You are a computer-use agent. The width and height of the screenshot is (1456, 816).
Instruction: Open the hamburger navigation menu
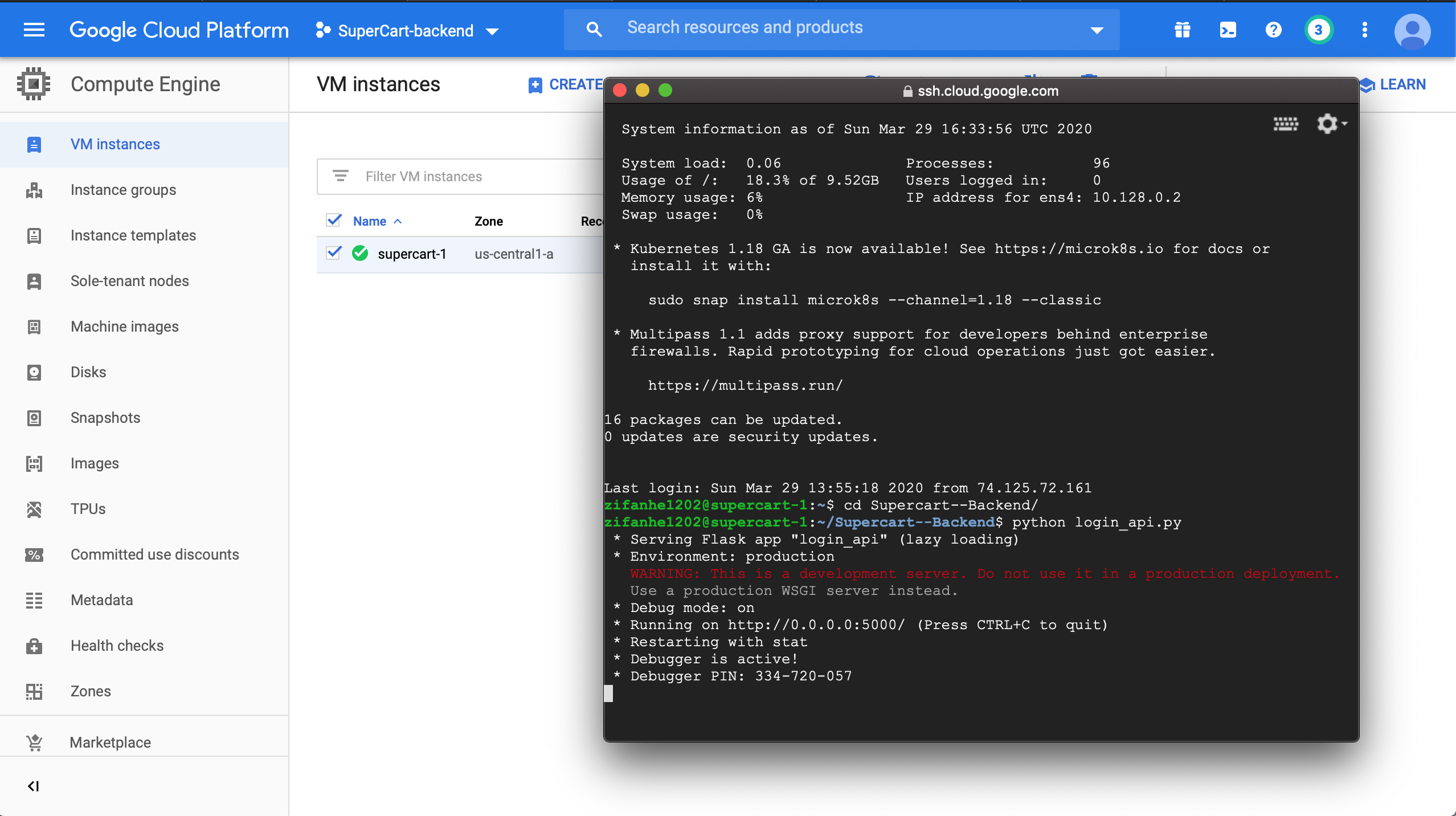pyautogui.click(x=34, y=30)
